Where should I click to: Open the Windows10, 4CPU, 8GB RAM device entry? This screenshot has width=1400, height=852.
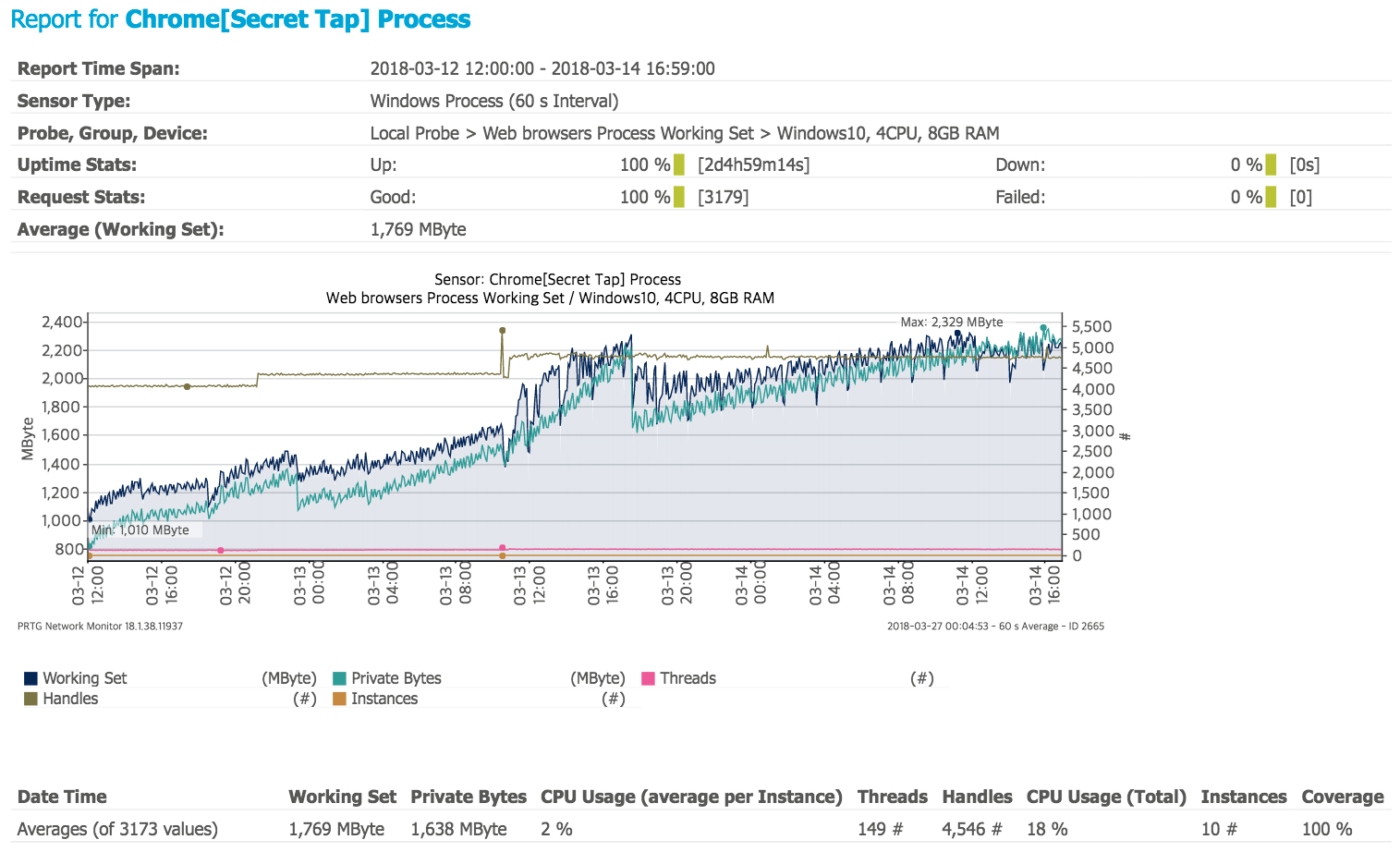point(889,132)
